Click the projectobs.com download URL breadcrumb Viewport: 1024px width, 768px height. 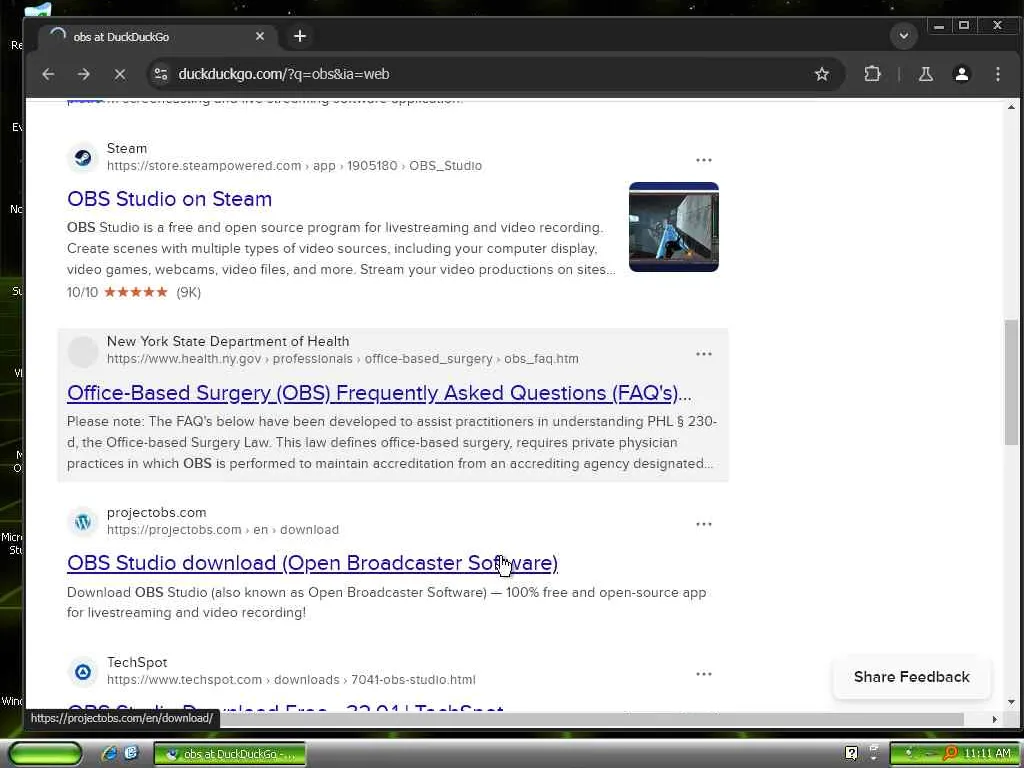(223, 530)
